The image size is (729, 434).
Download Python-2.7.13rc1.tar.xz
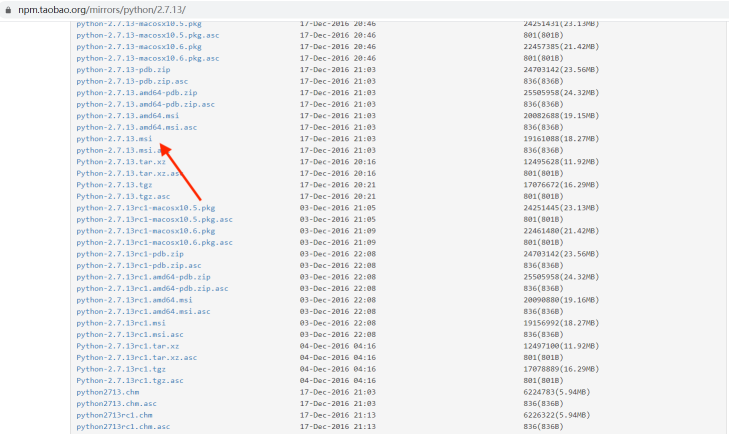click(128, 346)
